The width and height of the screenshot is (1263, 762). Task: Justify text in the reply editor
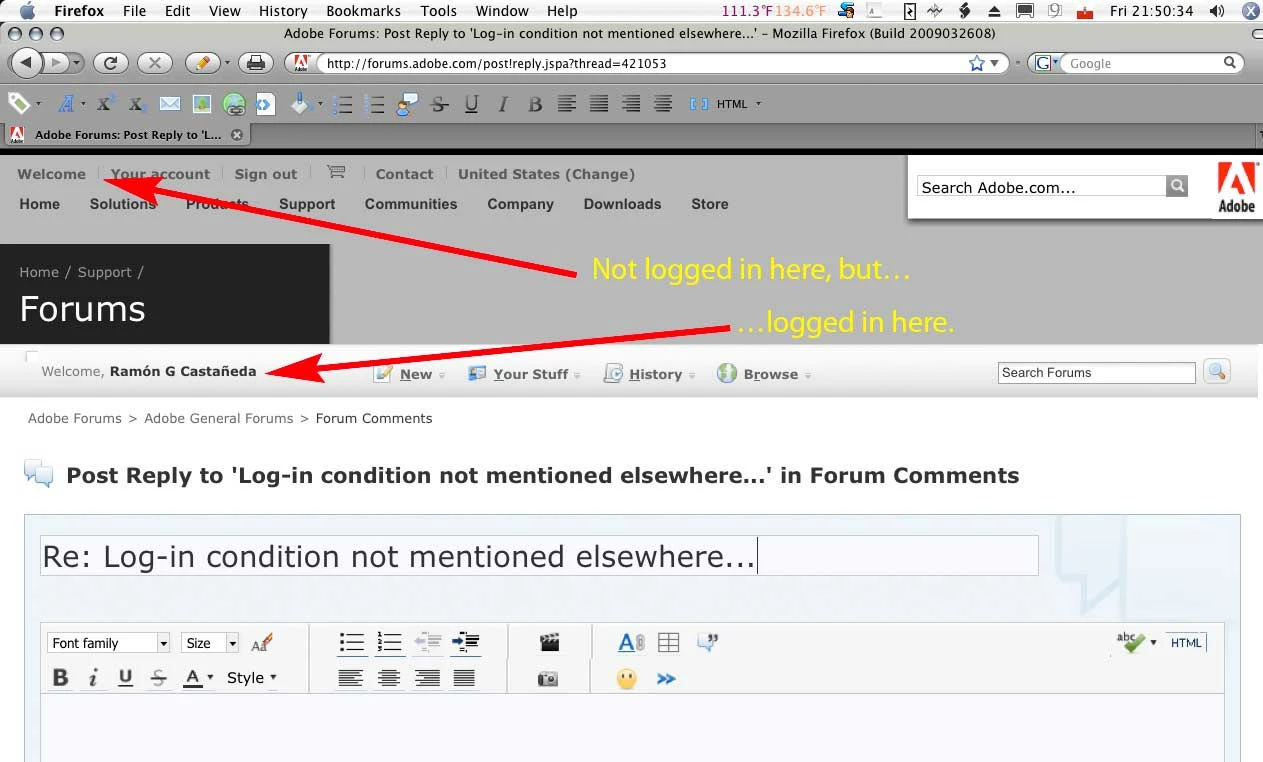[x=464, y=678]
